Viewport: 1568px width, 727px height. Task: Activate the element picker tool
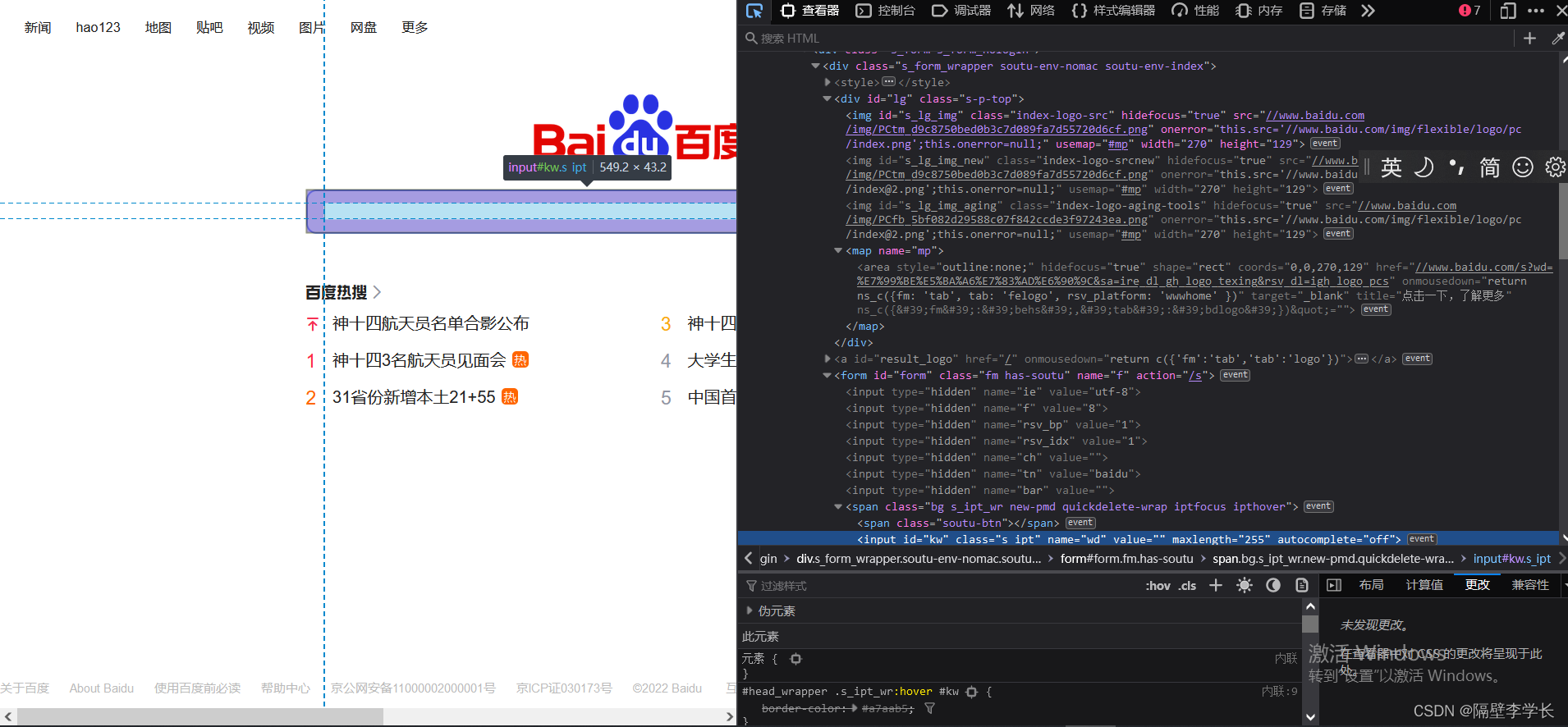754,11
